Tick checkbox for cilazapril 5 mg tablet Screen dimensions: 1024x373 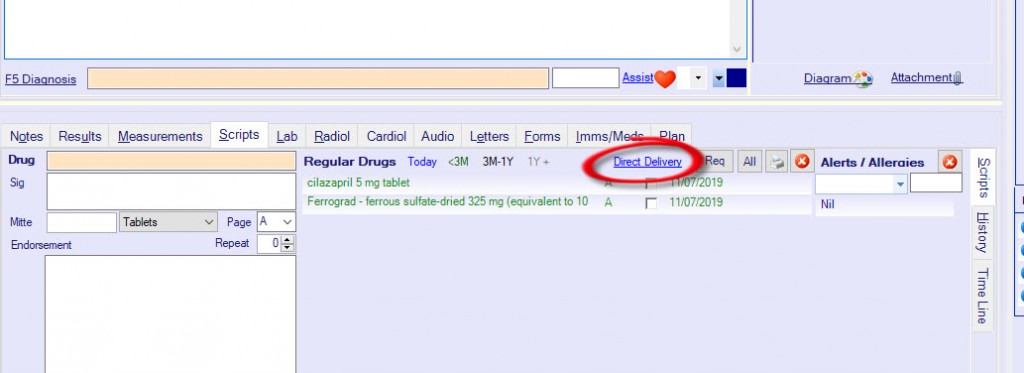(x=650, y=184)
